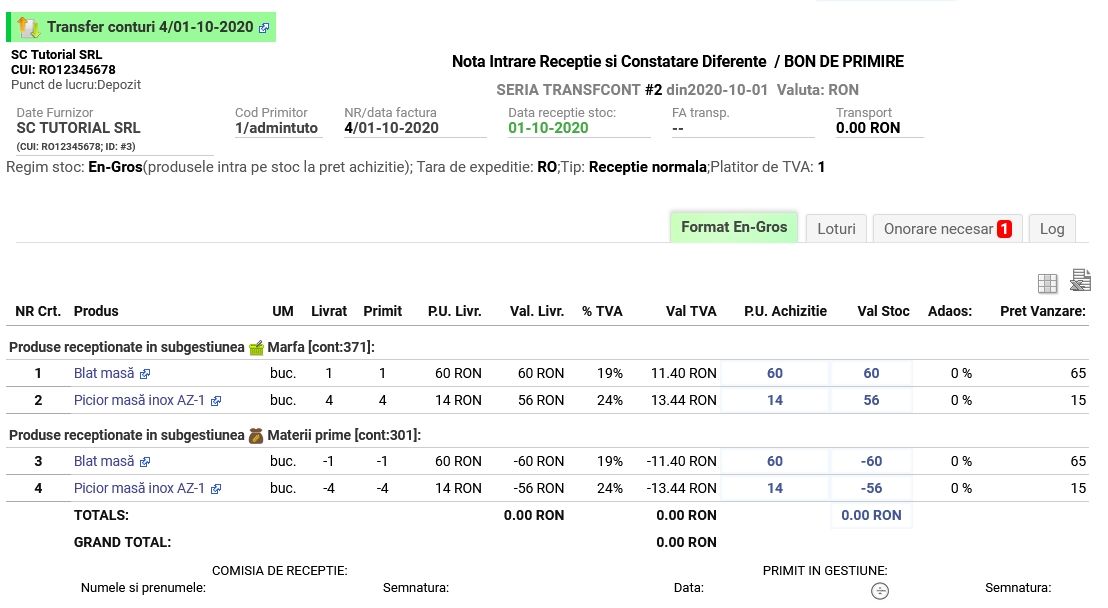Click the P.U. Achizitie value 60 in row 1
Image resolution: width=1108 pixels, height=608 pixels.
click(x=775, y=373)
